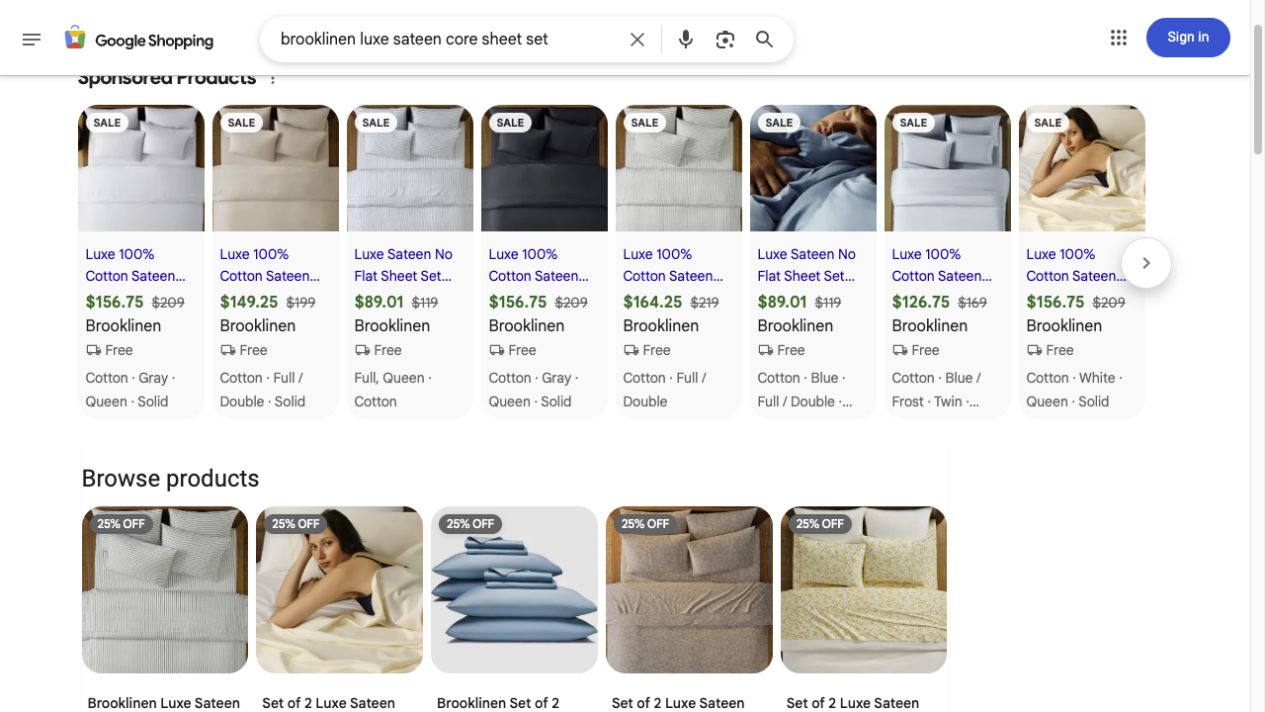Open Luxe Sateen No Flat Sheet Set, Blue
Viewport: 1265px width, 712px height.
pos(806,265)
